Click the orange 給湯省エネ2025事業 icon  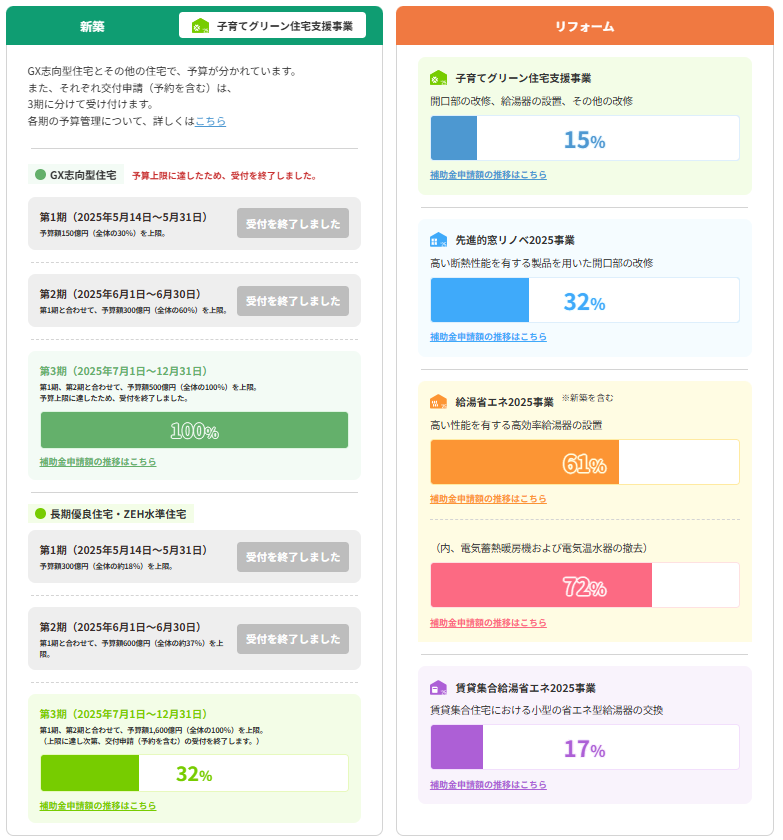(x=438, y=402)
